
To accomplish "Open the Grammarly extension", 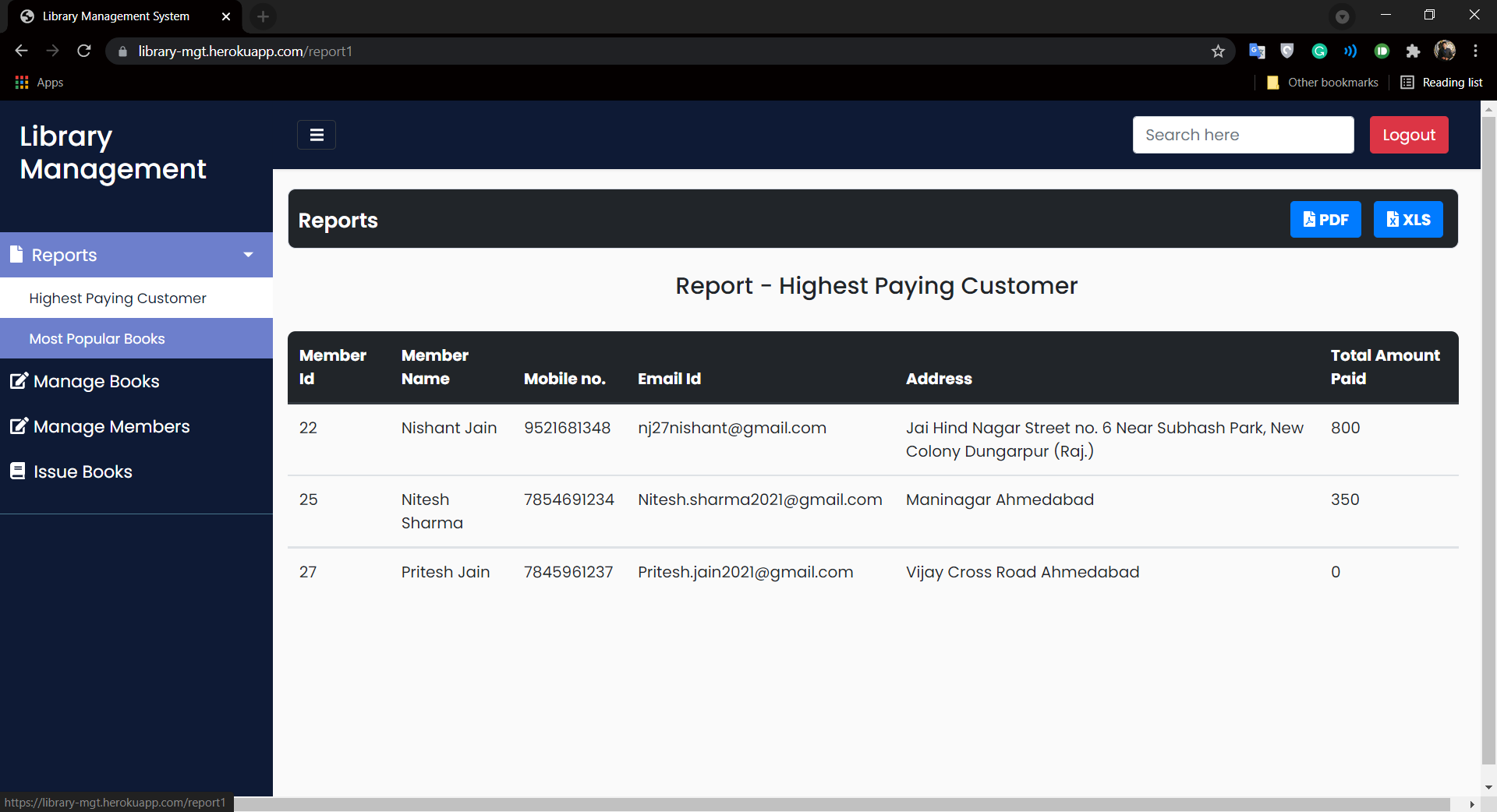I will pos(1319,51).
